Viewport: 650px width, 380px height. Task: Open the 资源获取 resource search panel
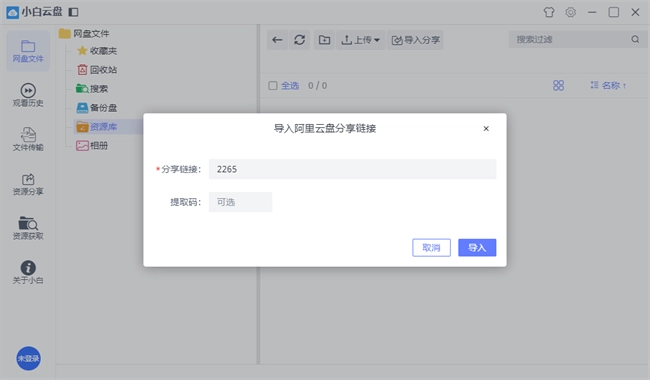pos(28,228)
